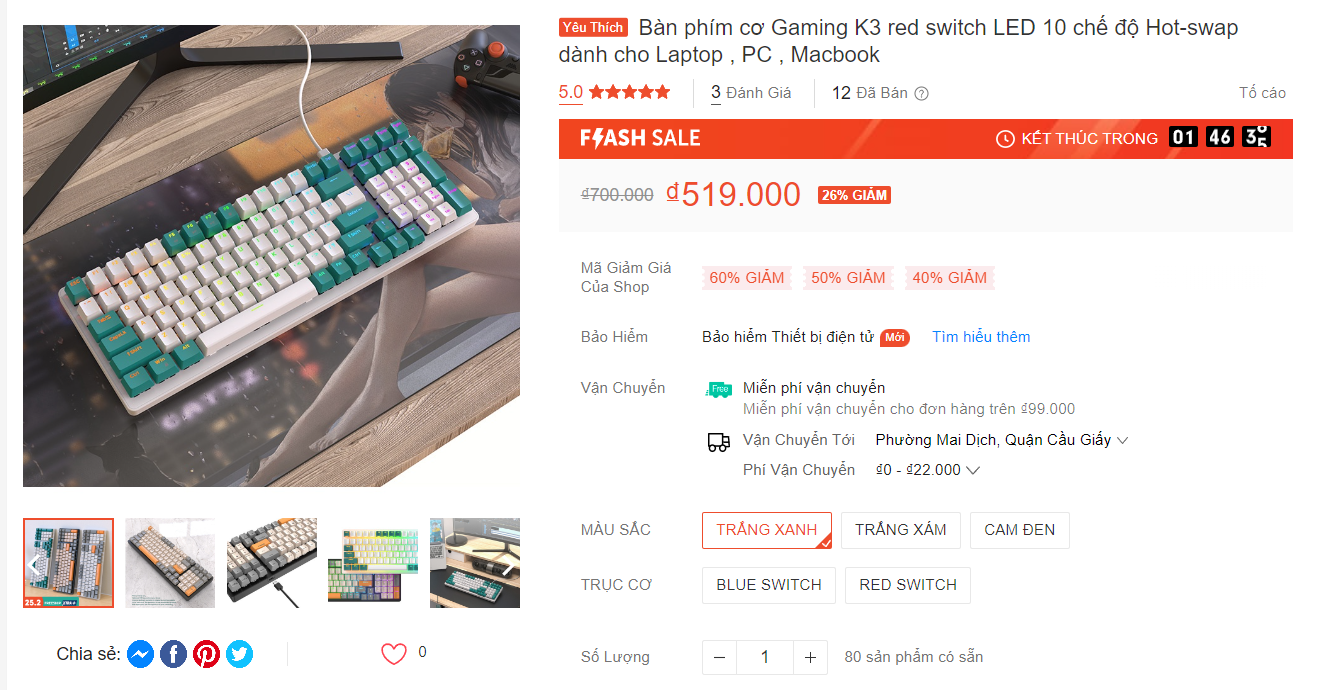Share the product via Facebook Messenger
This screenshot has width=1317, height=690.
coord(140,654)
